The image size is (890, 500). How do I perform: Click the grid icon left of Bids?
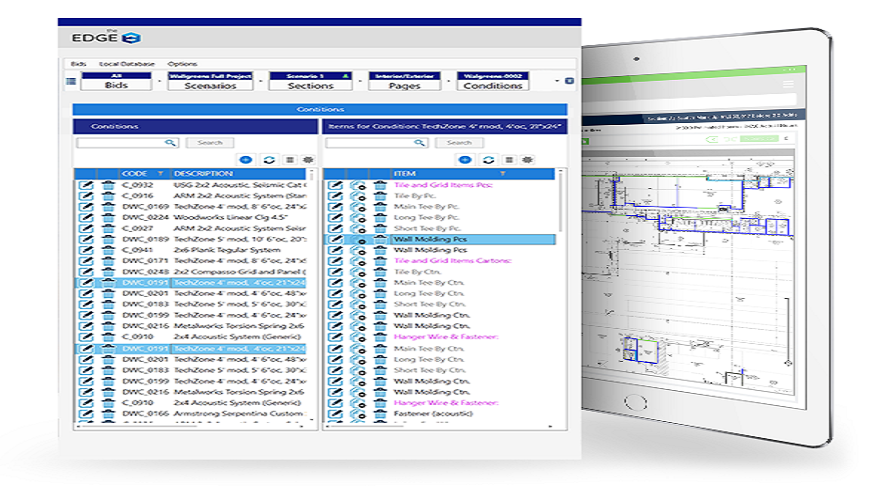(x=71, y=81)
